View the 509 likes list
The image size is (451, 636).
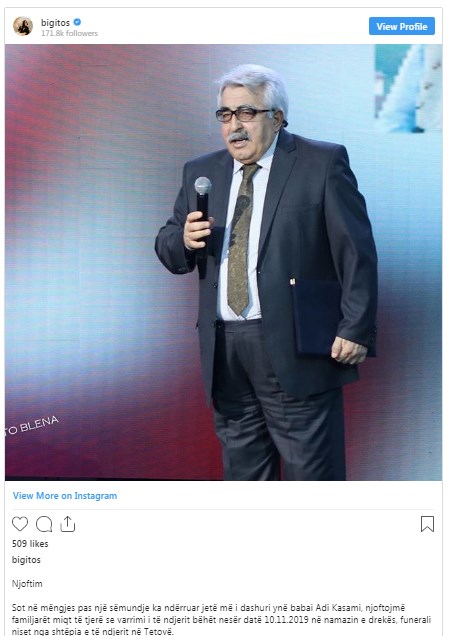click(30, 544)
